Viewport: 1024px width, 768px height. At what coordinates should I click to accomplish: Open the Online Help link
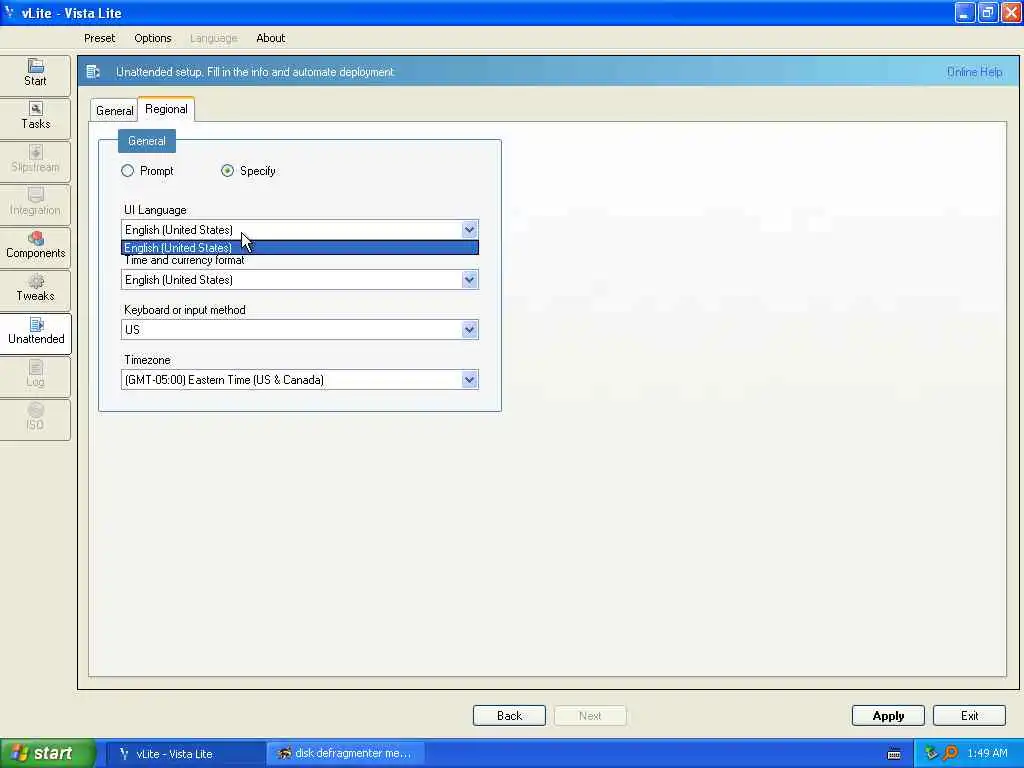[974, 72]
